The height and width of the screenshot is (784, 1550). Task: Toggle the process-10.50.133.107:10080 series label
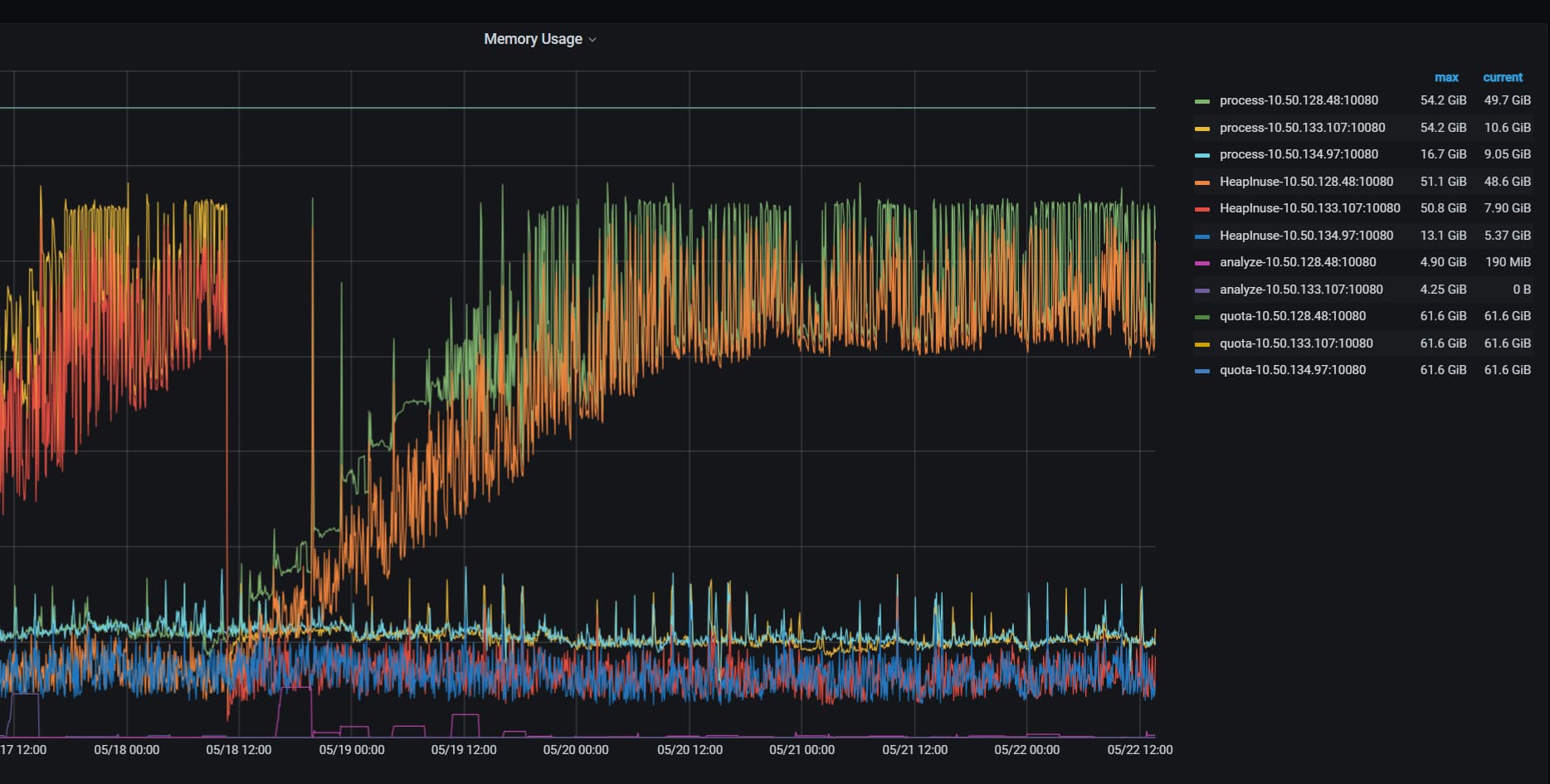point(1302,128)
